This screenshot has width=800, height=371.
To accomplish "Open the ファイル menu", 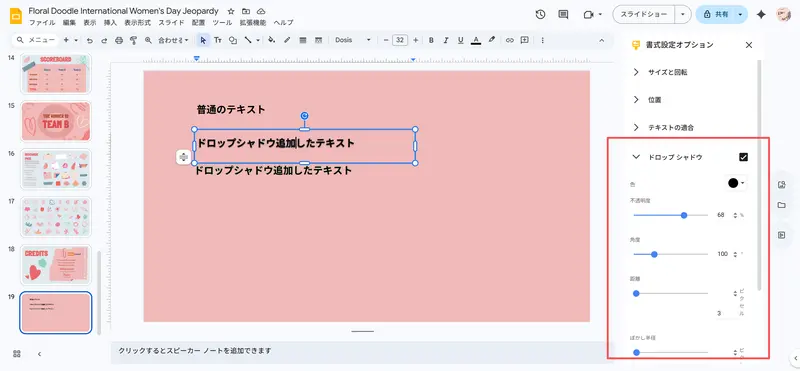I will coord(42,23).
